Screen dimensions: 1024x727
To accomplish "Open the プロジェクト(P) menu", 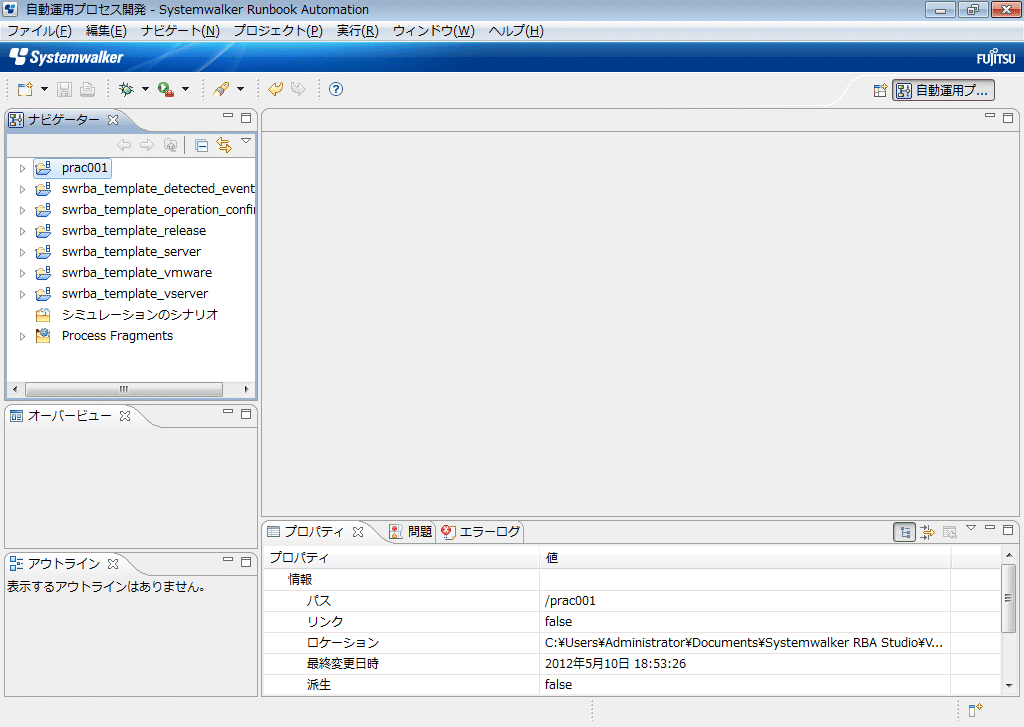I will click(x=278, y=31).
